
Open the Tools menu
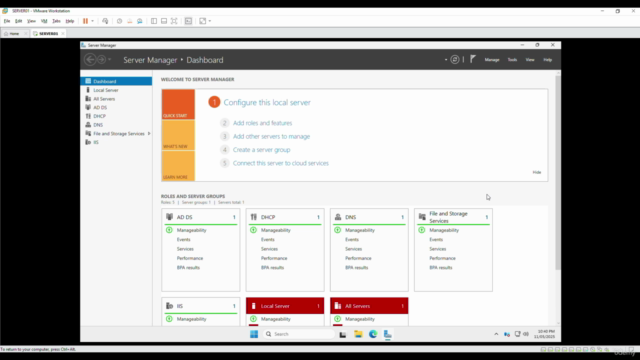point(512,60)
